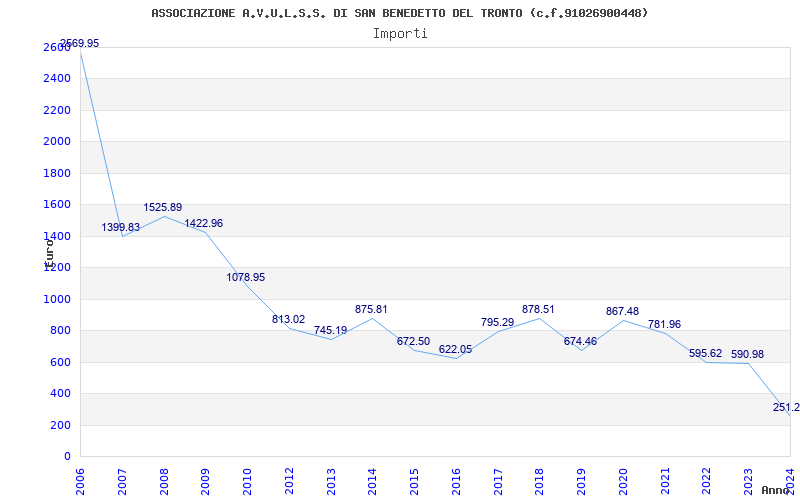This screenshot has height=500, width=800.
Task: Click the y-axis value 2400
Action: pyautogui.click(x=57, y=79)
